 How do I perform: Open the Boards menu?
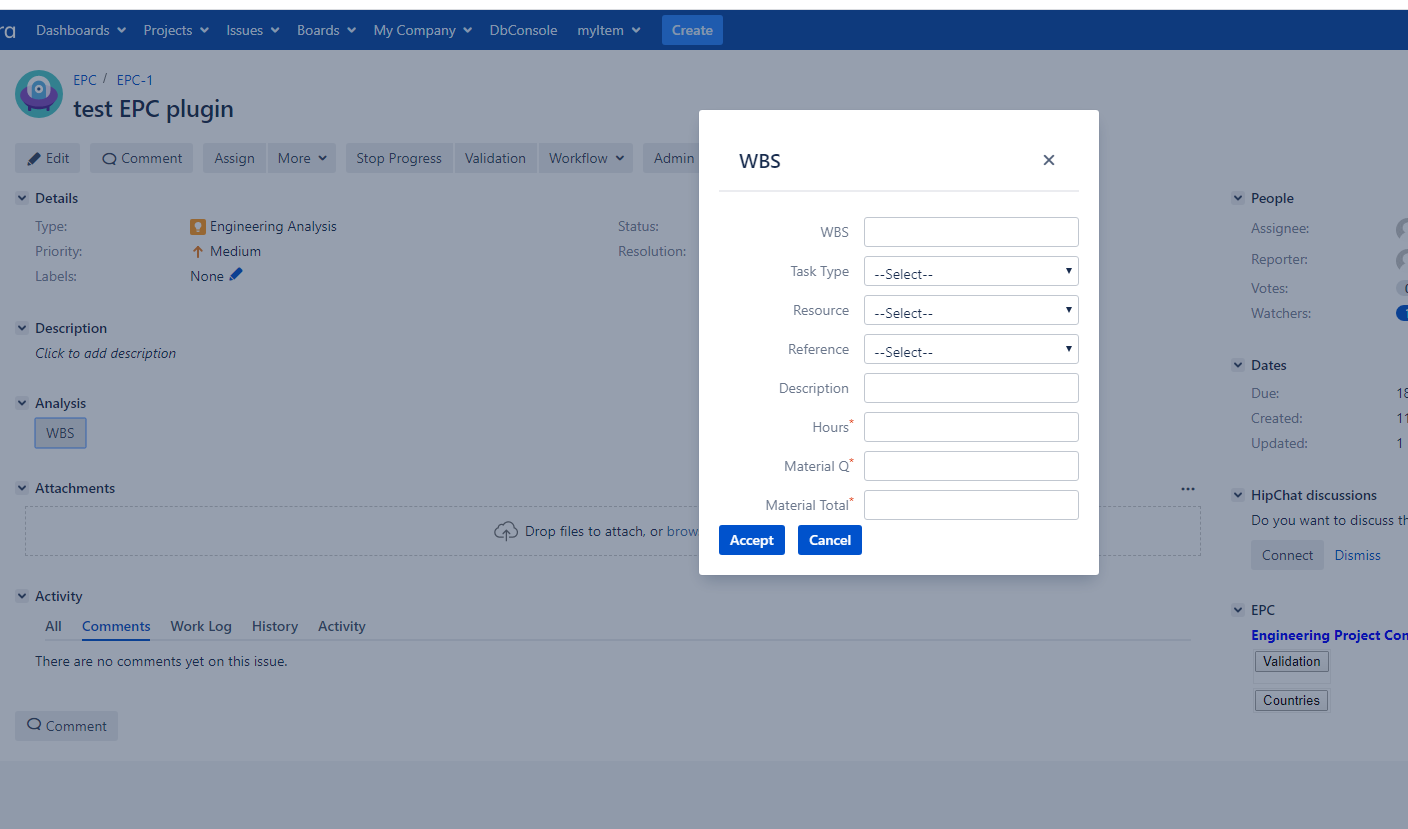pyautogui.click(x=326, y=30)
